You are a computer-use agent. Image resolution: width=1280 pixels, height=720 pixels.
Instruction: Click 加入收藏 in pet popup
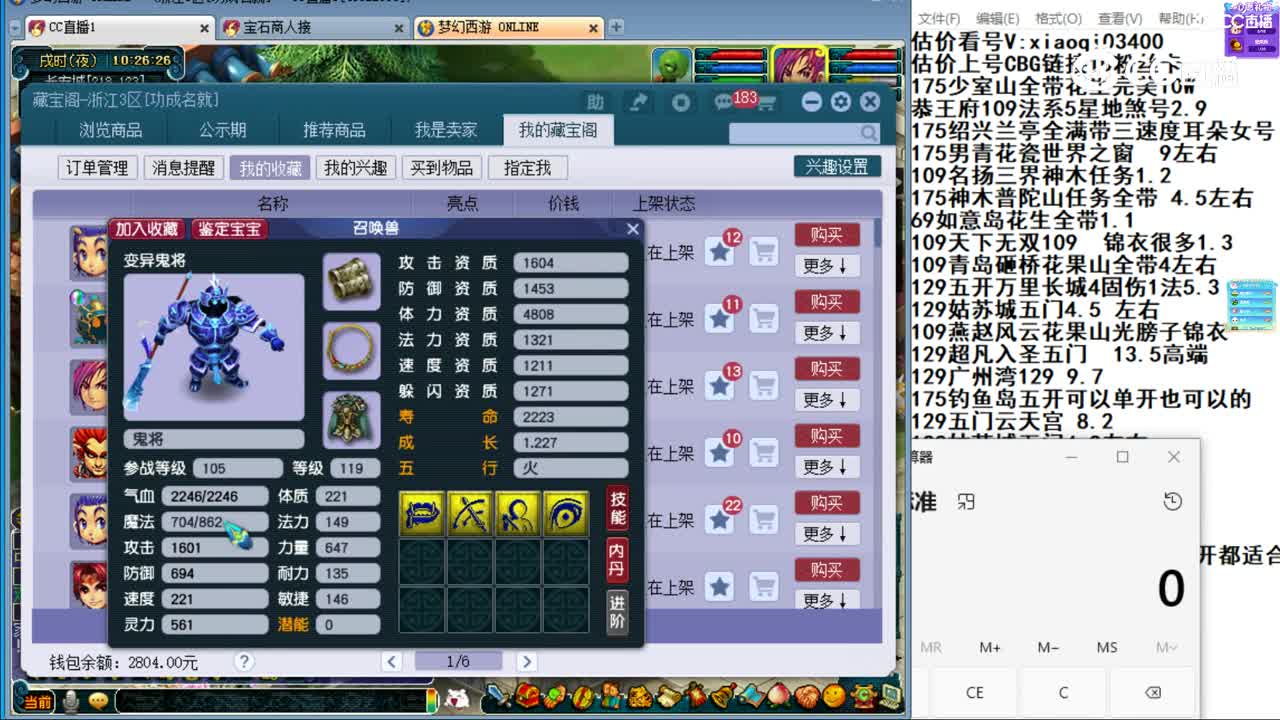tap(147, 229)
